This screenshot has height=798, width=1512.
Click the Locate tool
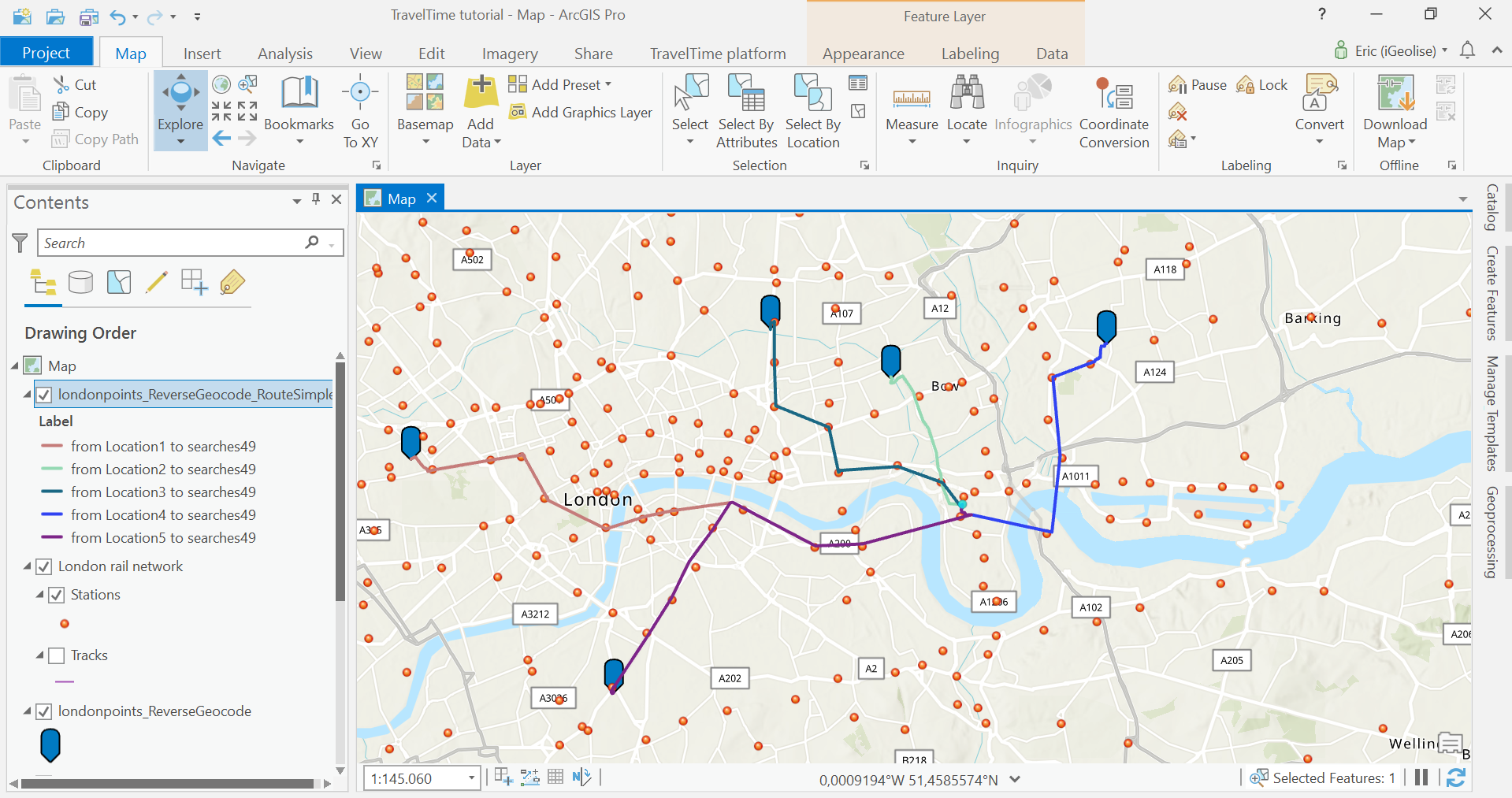click(967, 110)
